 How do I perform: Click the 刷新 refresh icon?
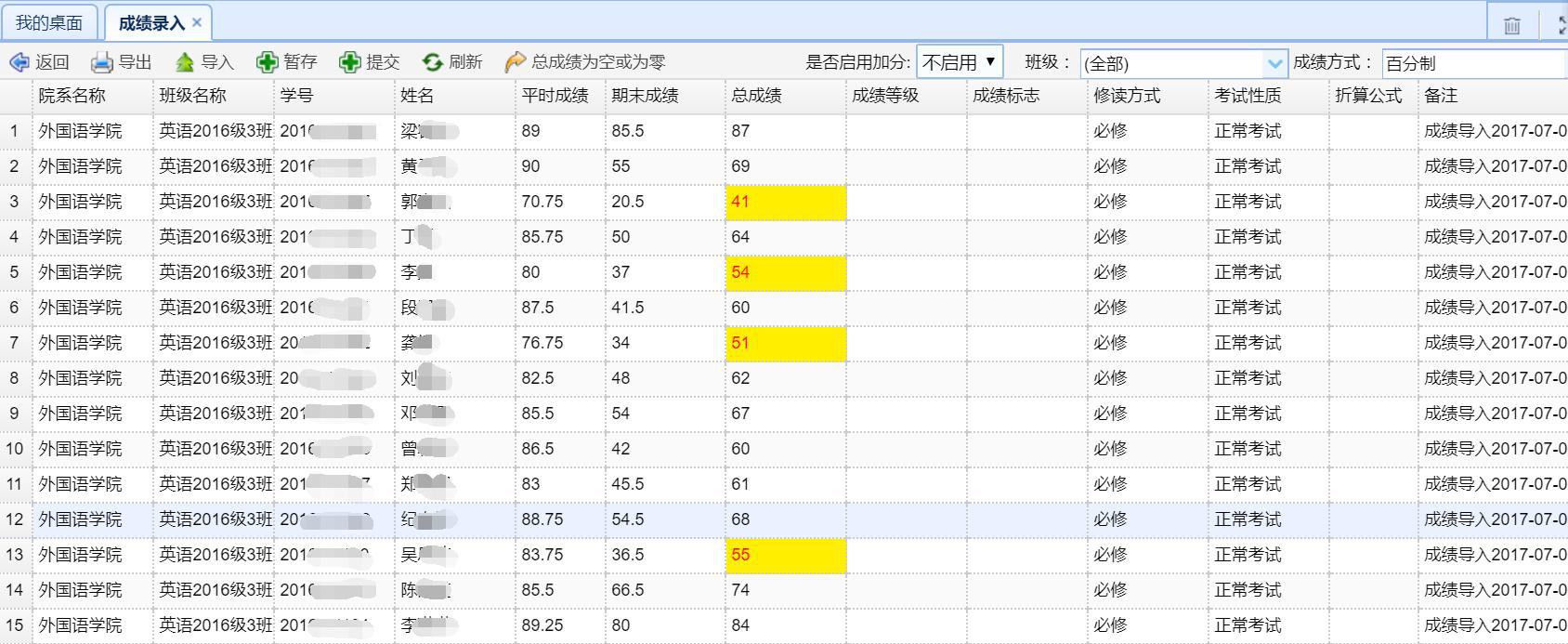pos(432,62)
